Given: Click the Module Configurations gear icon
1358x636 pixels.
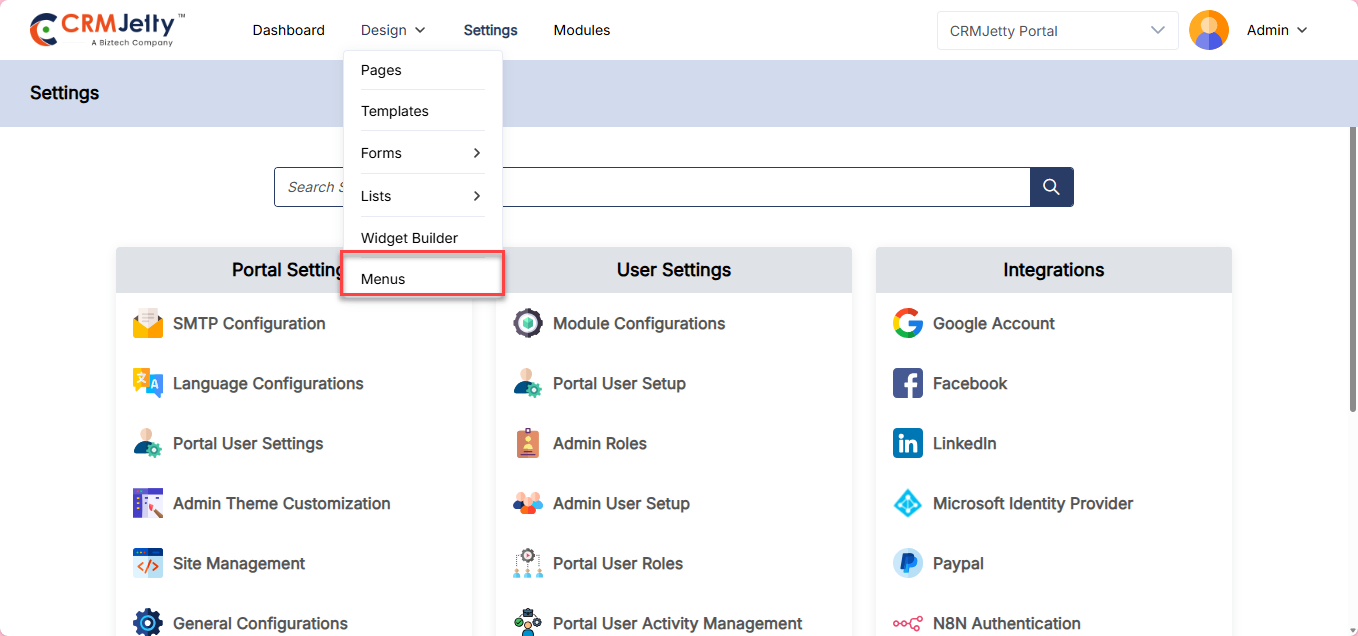Looking at the screenshot, I should 528,324.
